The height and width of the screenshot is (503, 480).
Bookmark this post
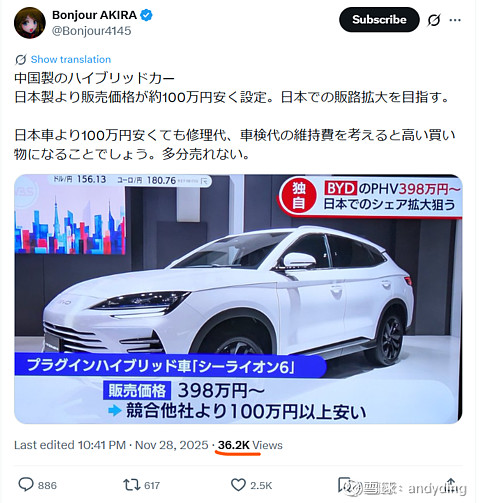[345, 485]
